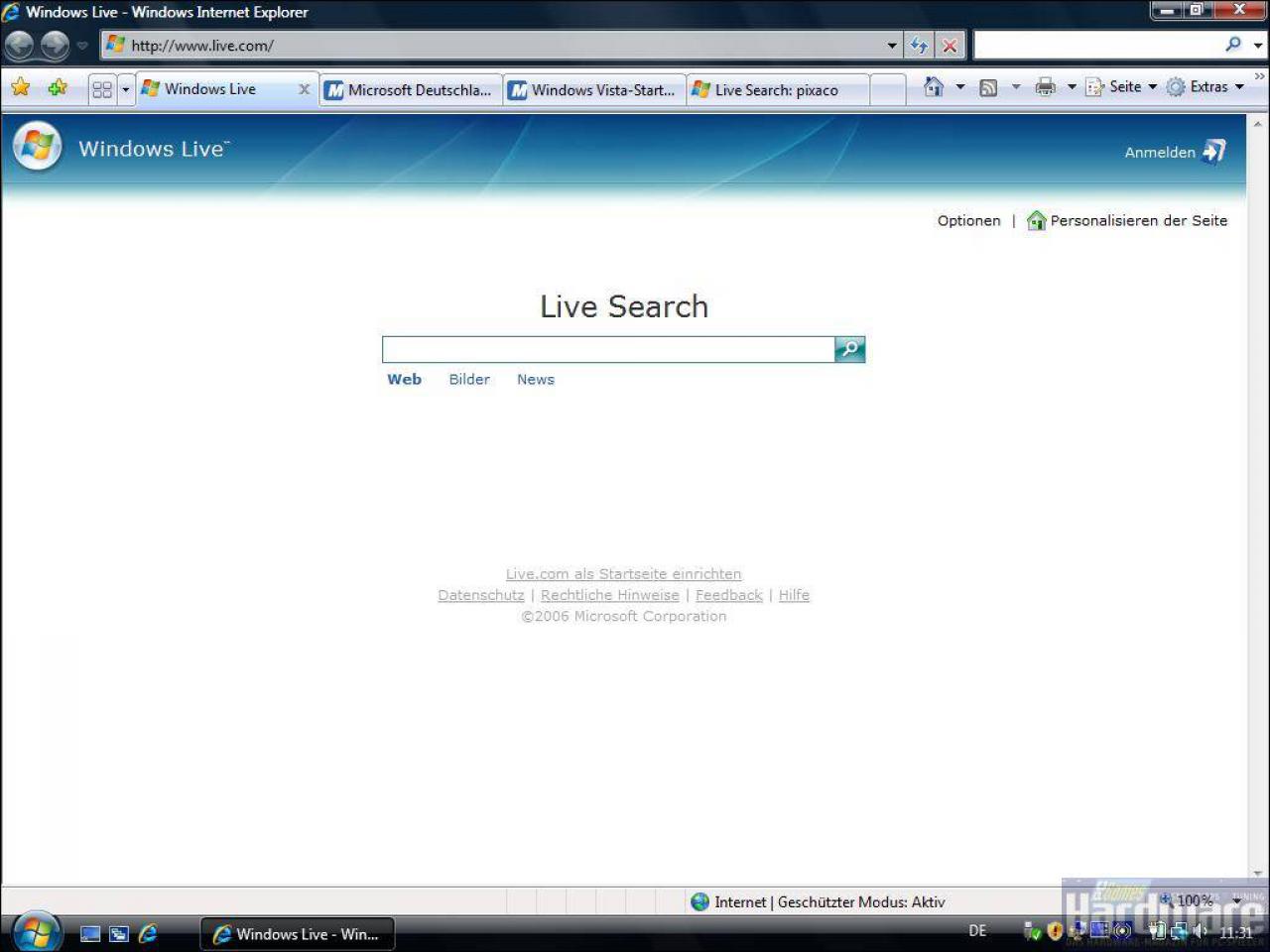Expand the Print options dropdown
The height and width of the screenshot is (952, 1270).
(x=1072, y=87)
